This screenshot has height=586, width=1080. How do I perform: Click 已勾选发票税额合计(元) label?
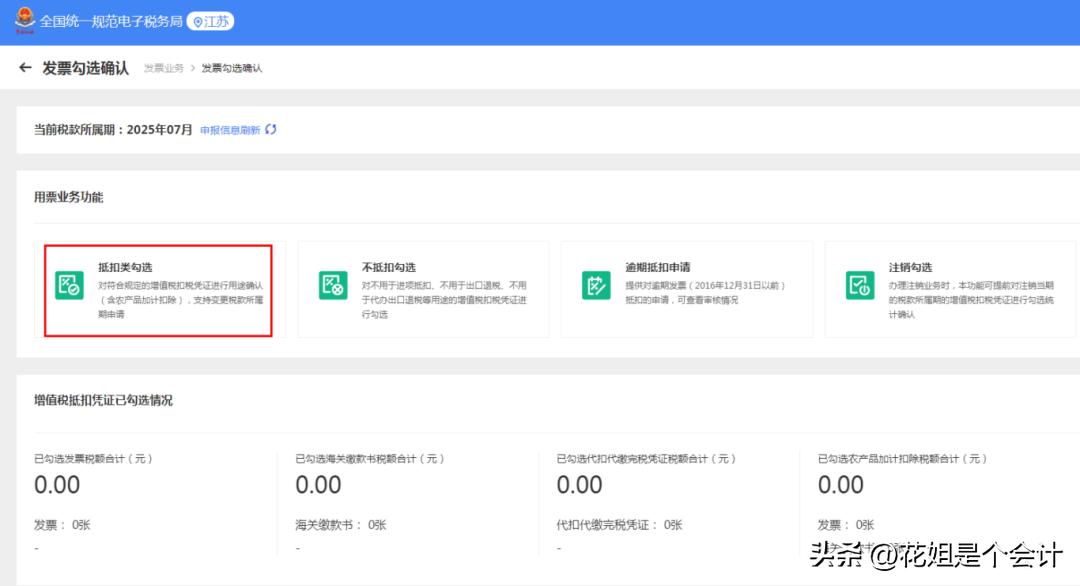(x=93, y=459)
